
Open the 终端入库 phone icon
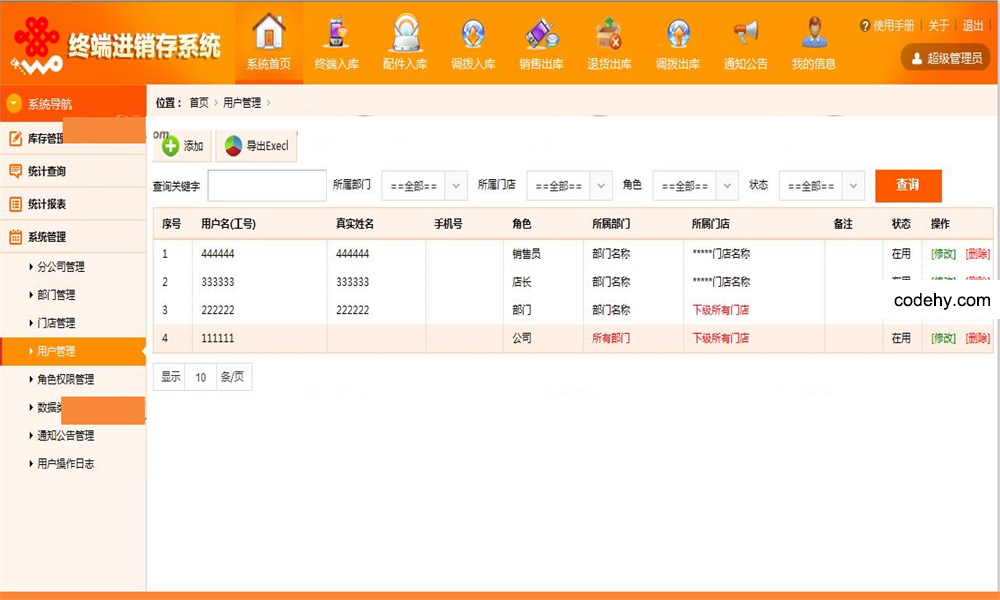tap(337, 32)
